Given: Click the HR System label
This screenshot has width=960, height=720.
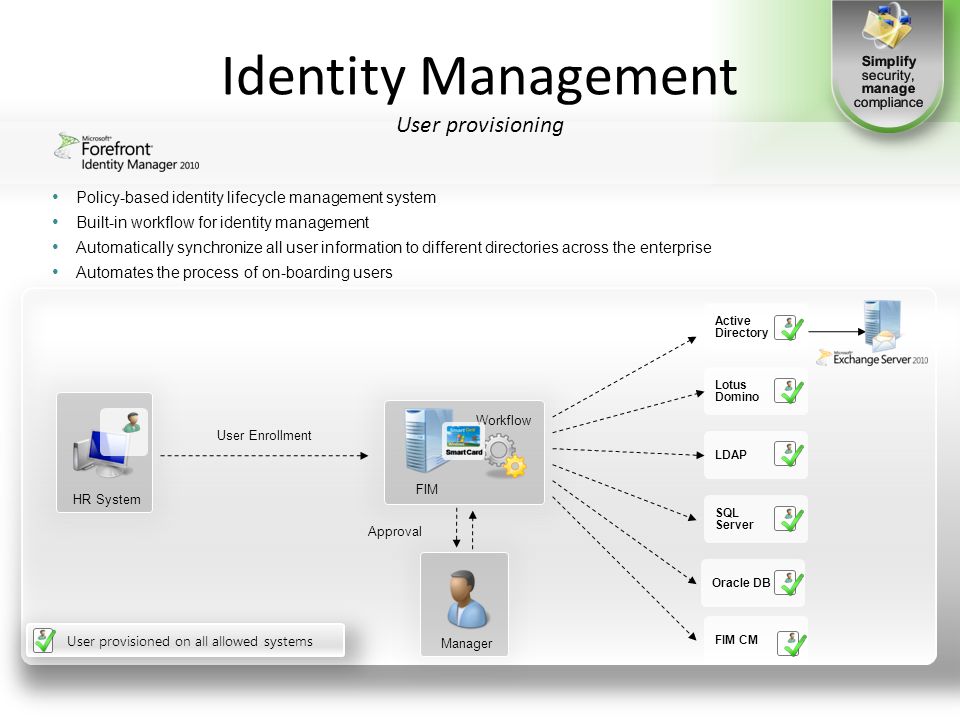Looking at the screenshot, I should 107,500.
